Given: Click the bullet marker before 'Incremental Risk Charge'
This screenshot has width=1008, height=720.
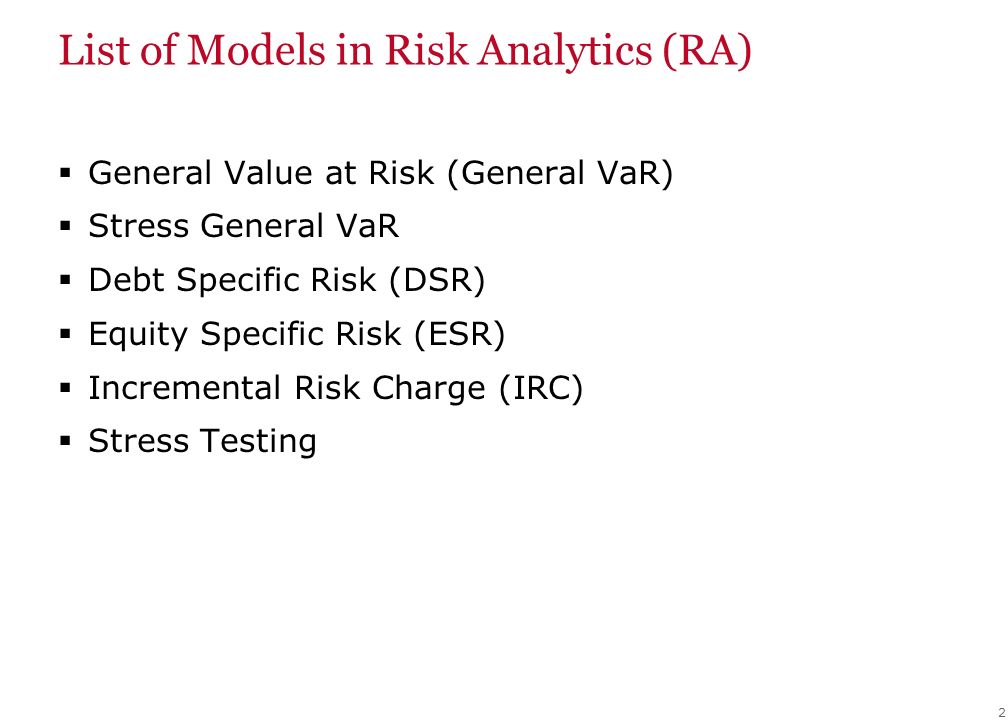Looking at the screenshot, I should click(x=65, y=388).
